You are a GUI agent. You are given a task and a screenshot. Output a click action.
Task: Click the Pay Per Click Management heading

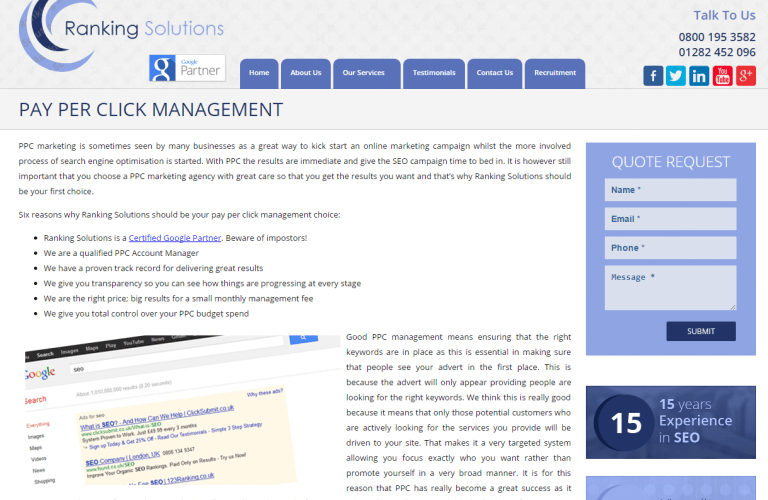pyautogui.click(x=151, y=110)
